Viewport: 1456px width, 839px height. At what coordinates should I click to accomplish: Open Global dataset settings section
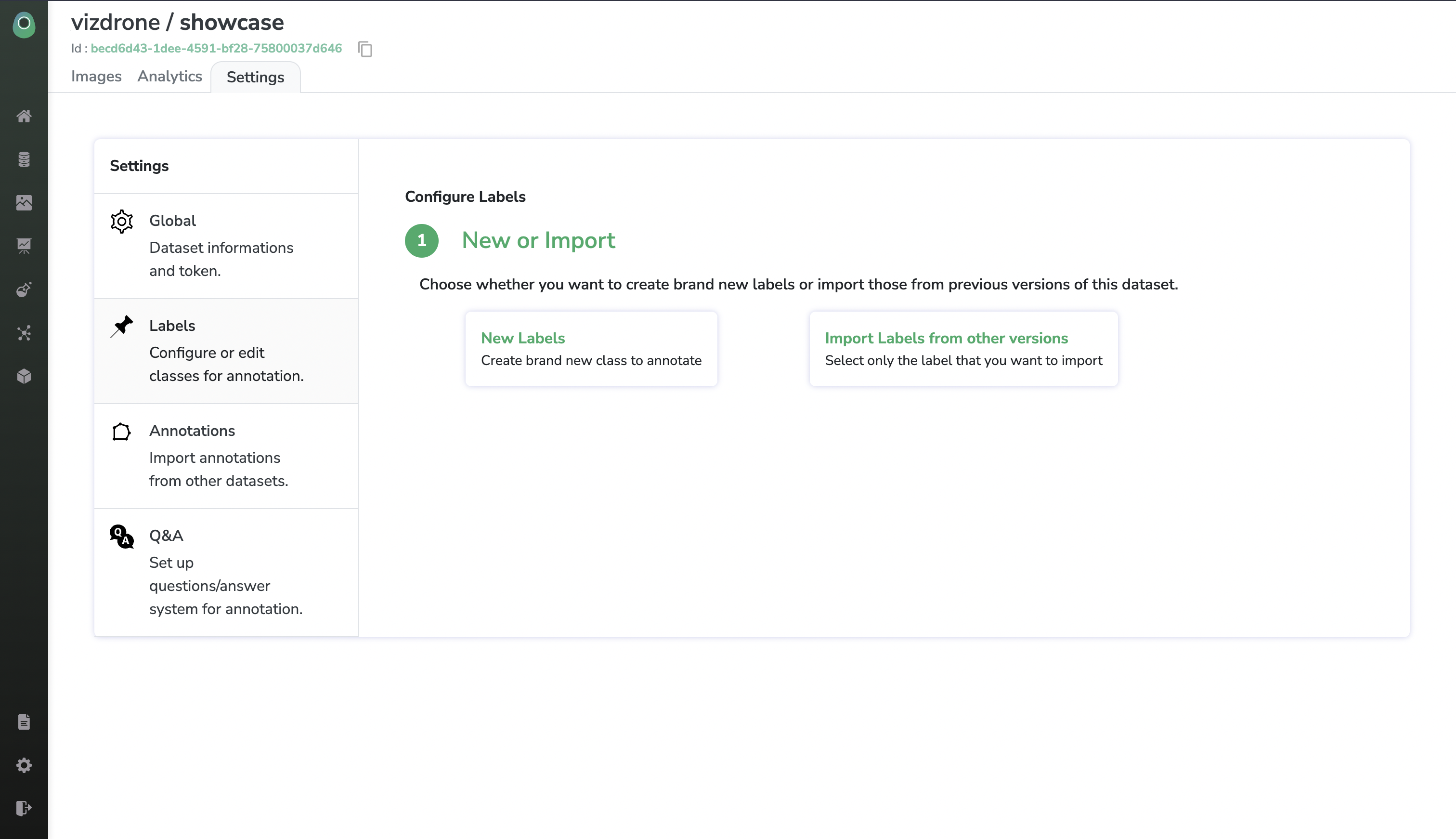click(x=226, y=246)
